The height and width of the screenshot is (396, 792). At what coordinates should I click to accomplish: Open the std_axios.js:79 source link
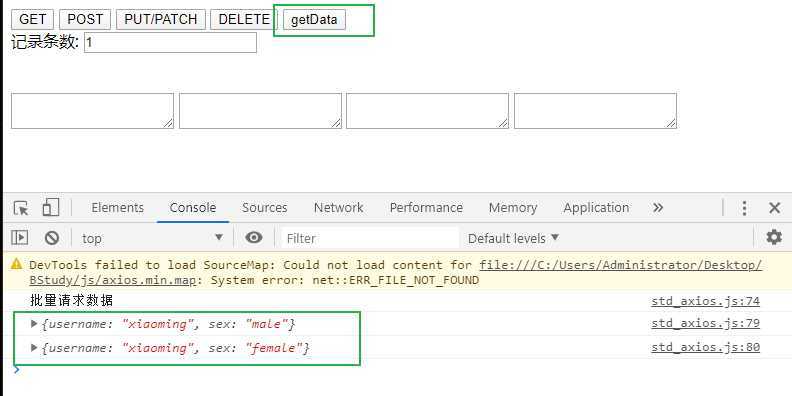click(x=705, y=323)
